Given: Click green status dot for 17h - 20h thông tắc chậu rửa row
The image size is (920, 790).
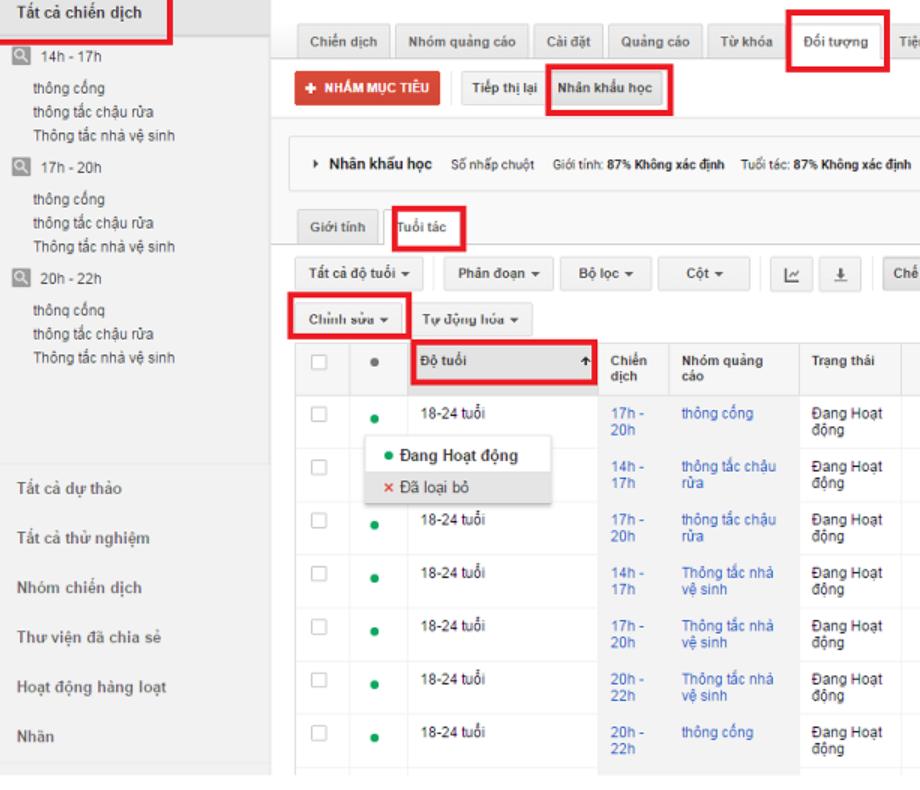Looking at the screenshot, I should 374,525.
